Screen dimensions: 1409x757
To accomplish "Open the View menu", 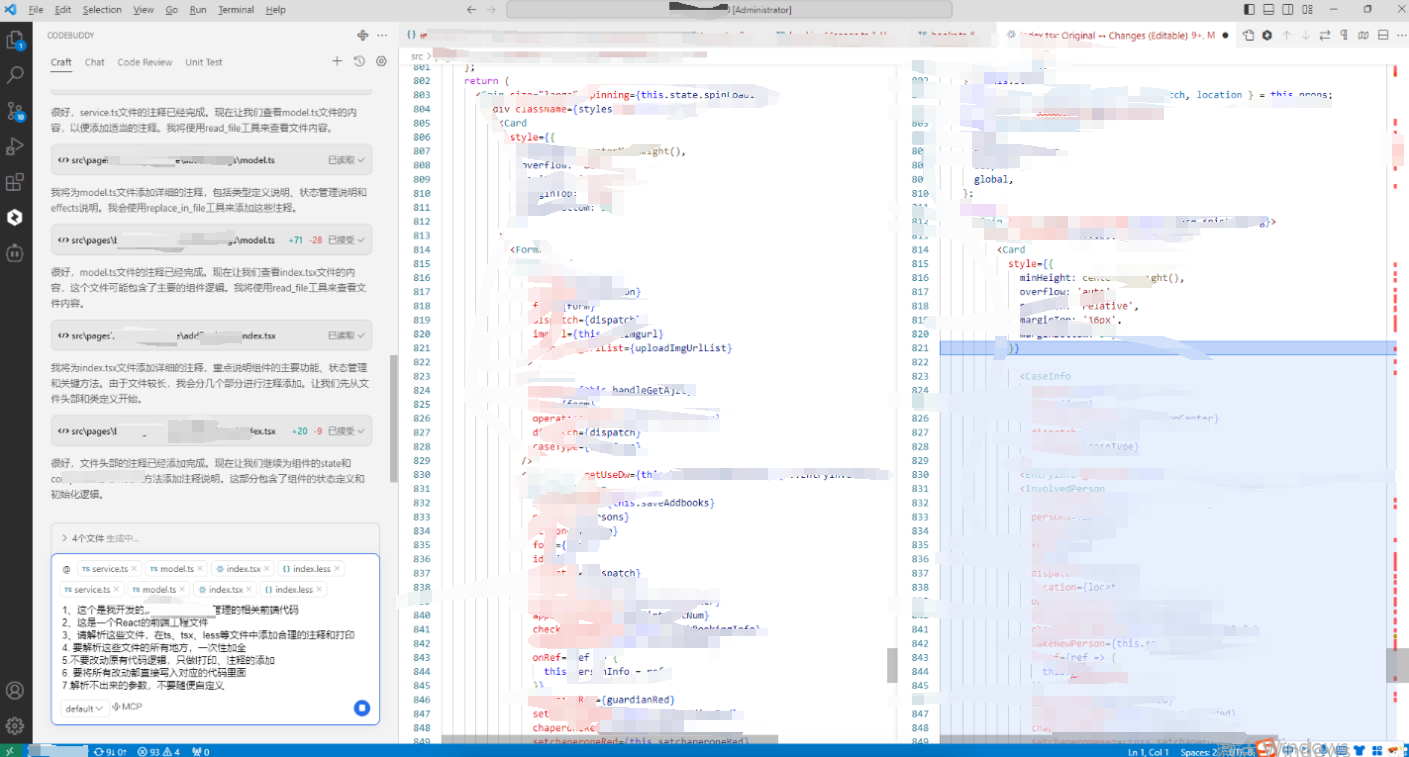I will (x=143, y=10).
